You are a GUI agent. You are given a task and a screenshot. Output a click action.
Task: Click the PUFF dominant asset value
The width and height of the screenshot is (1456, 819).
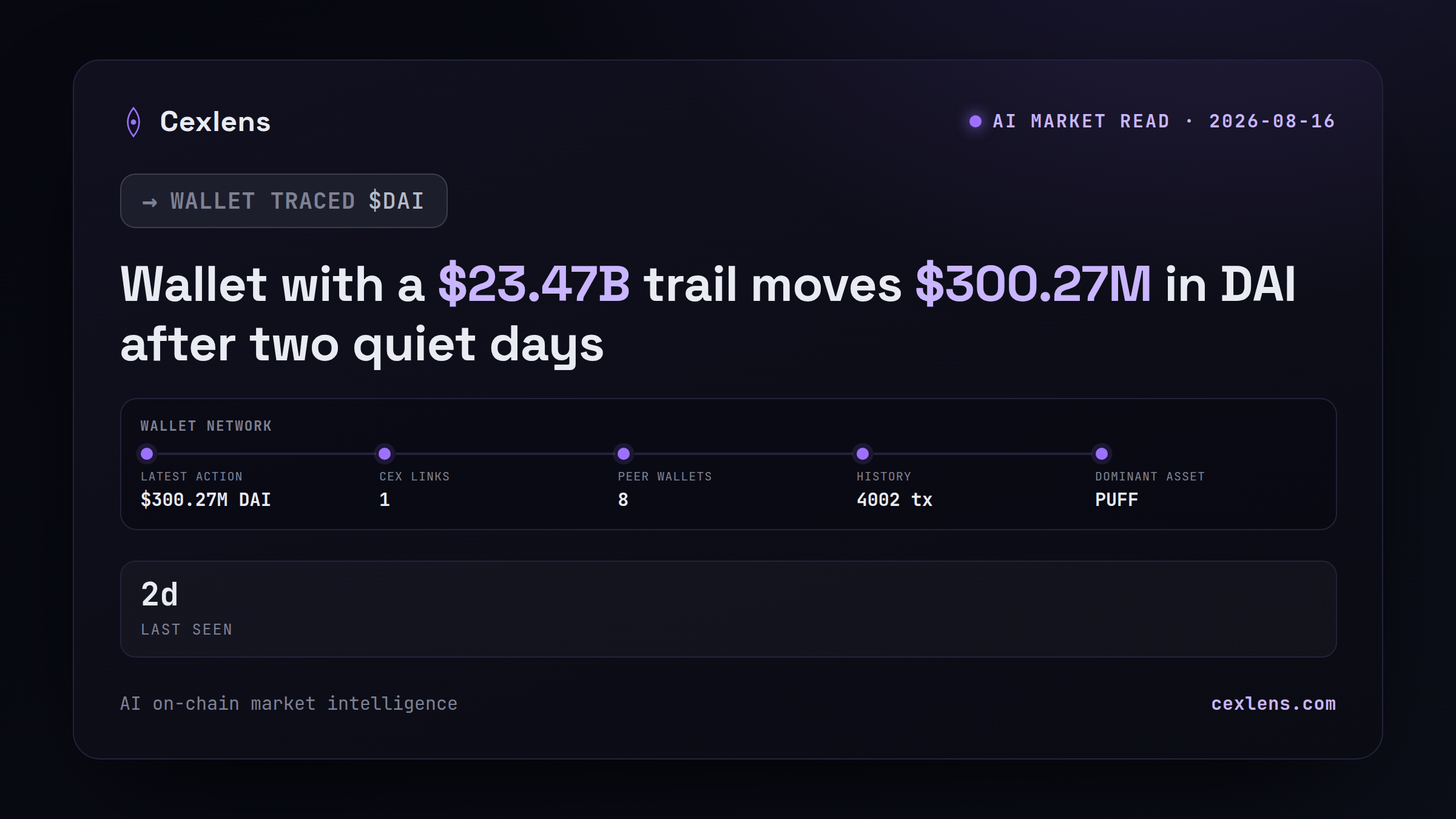tap(1116, 500)
